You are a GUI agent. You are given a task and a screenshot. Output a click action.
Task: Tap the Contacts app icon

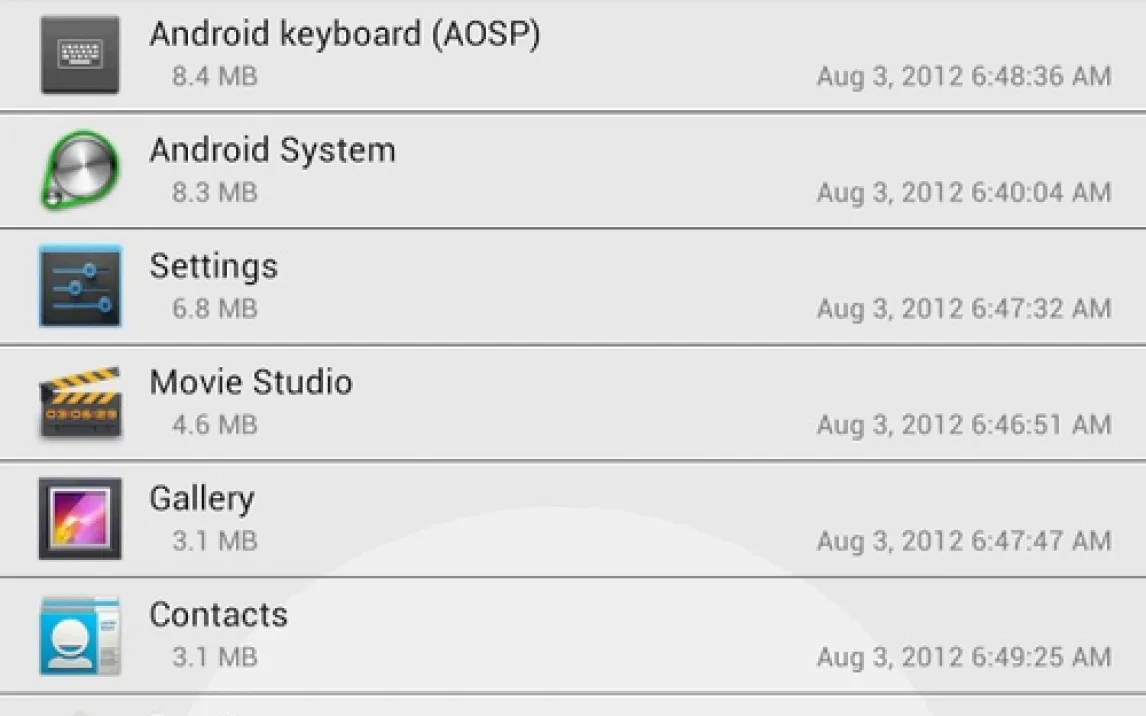pos(80,635)
